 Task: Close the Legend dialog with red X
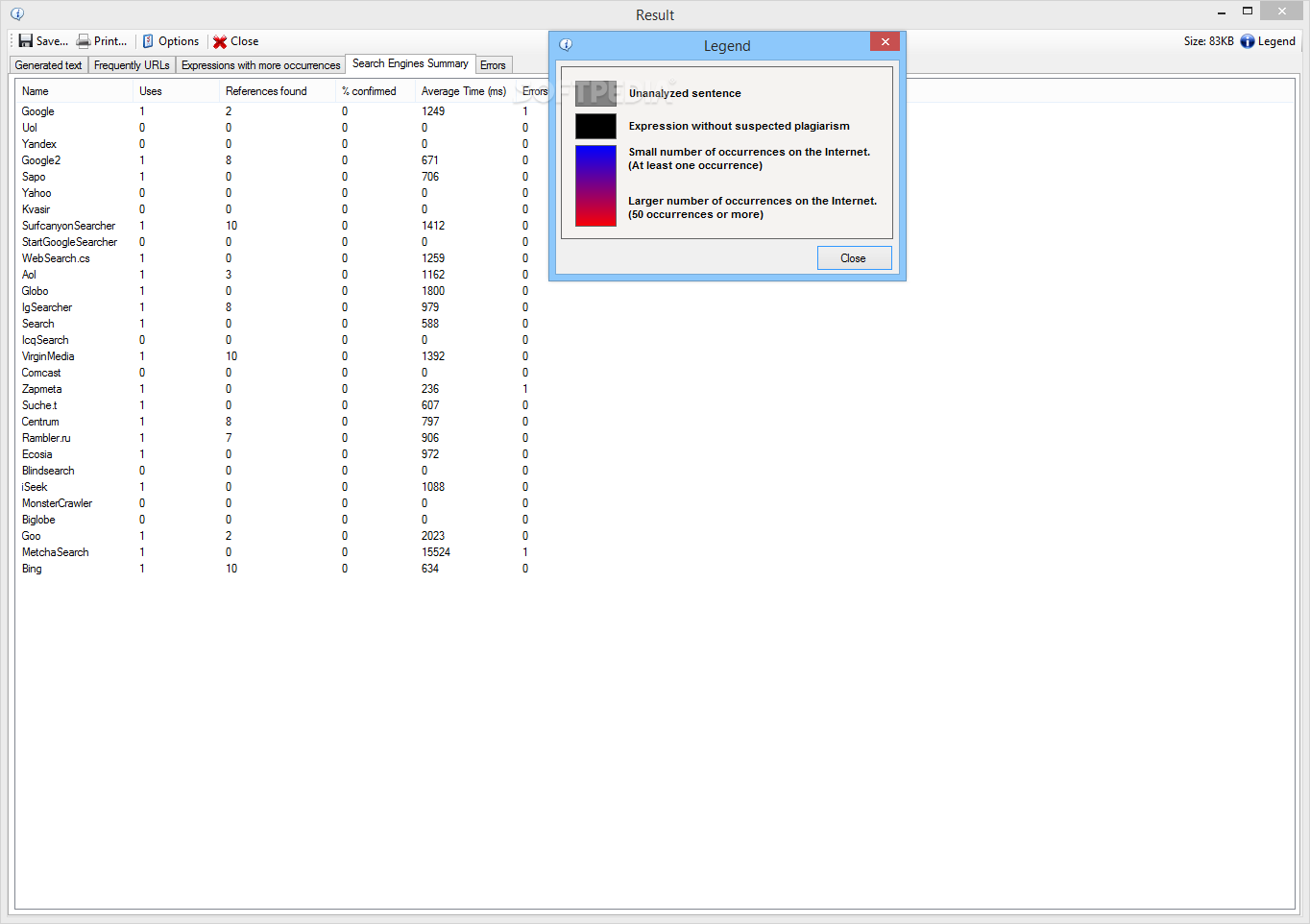(885, 41)
